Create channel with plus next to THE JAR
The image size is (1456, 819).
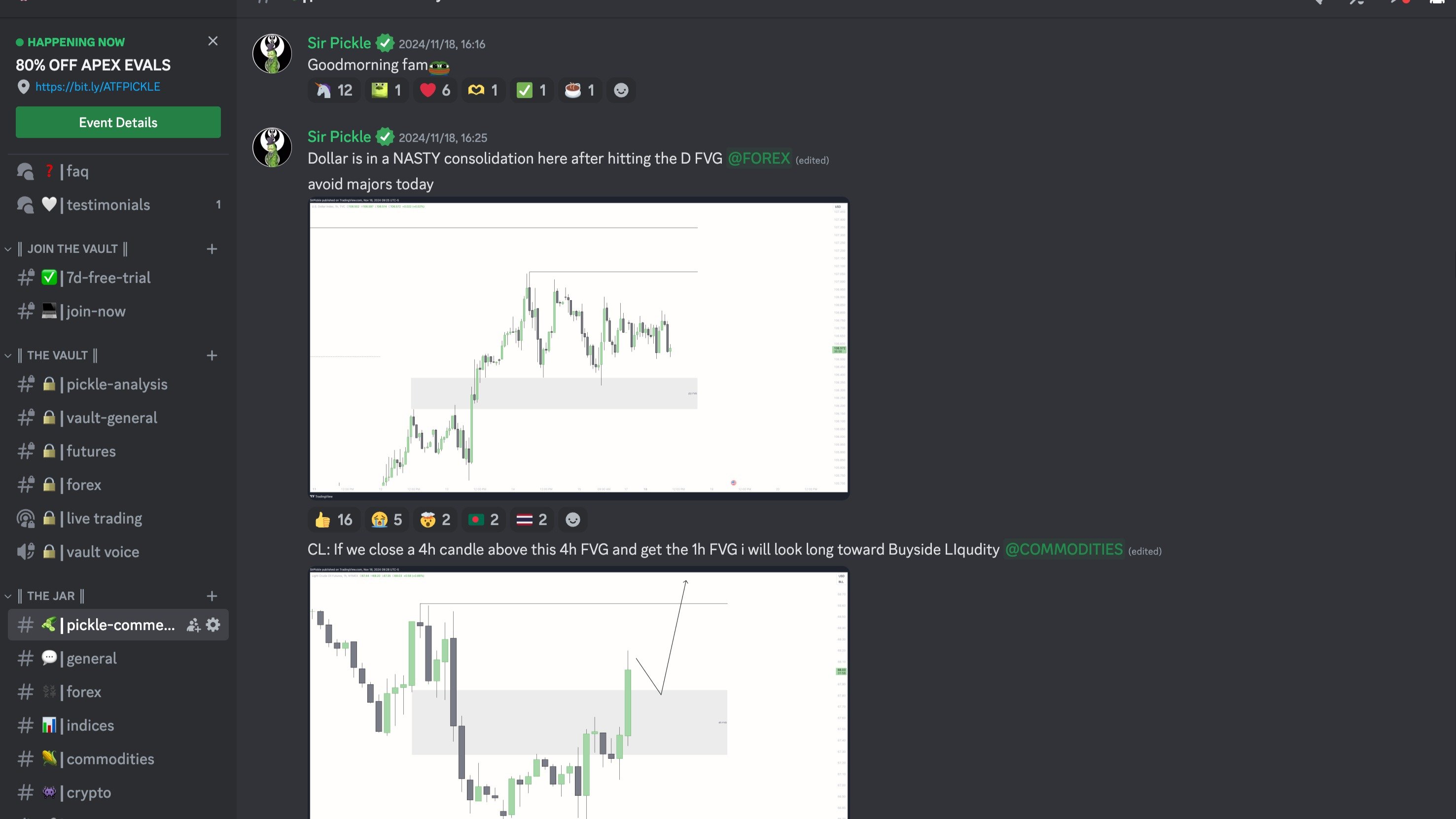coord(212,596)
